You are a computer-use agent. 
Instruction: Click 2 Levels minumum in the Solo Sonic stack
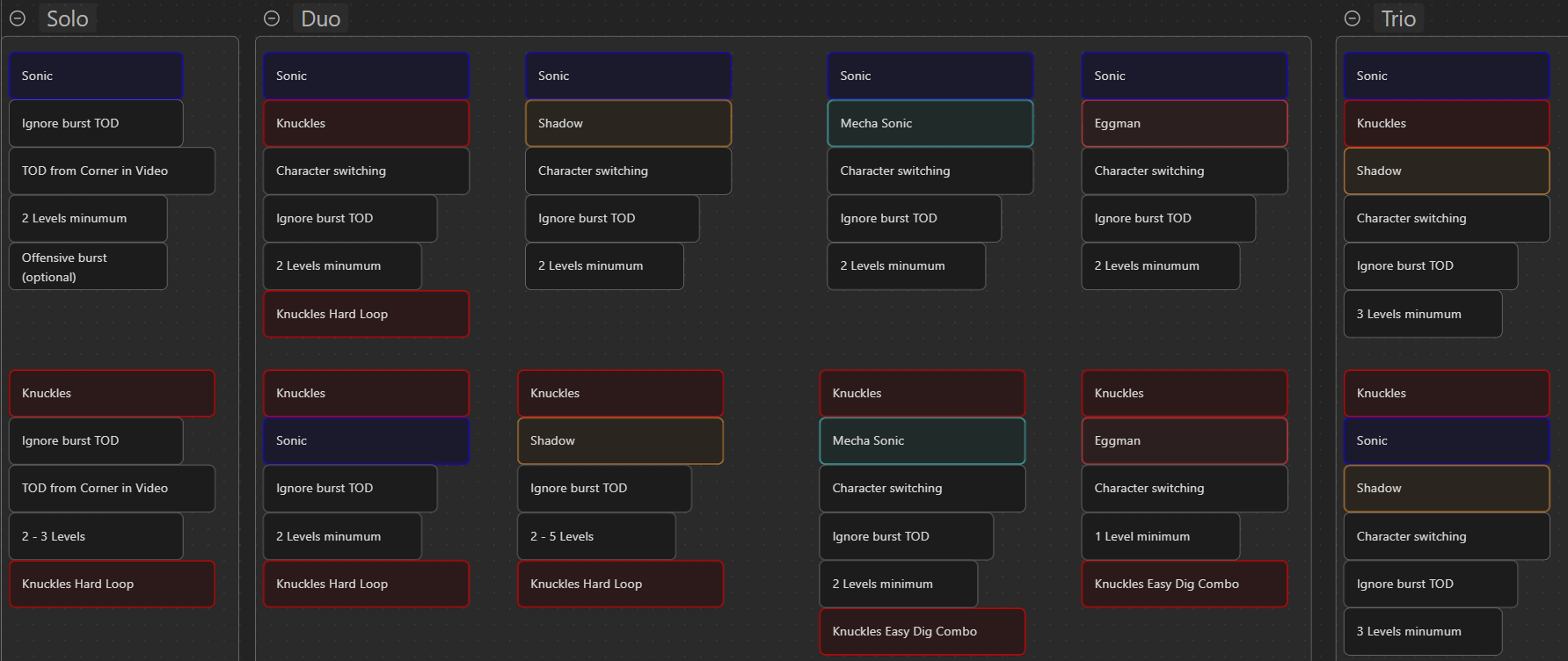[88, 218]
